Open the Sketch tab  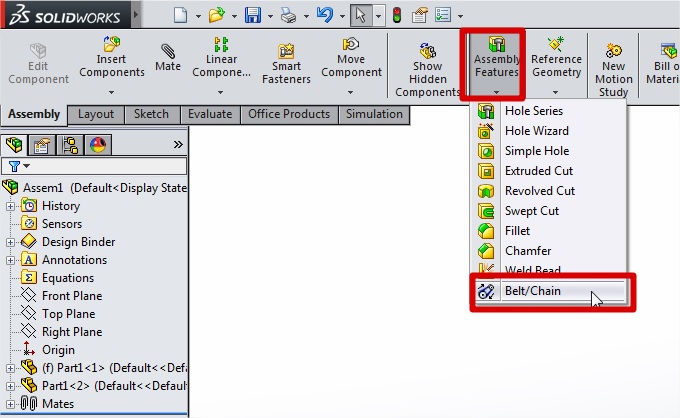click(x=151, y=114)
